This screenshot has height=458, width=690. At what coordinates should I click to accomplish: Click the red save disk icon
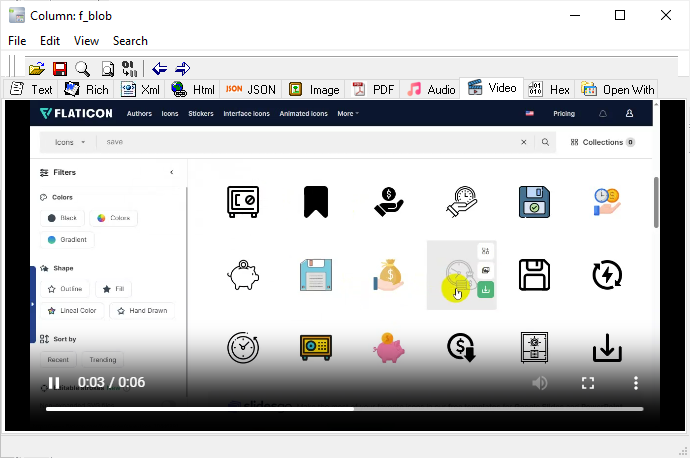coord(59,69)
